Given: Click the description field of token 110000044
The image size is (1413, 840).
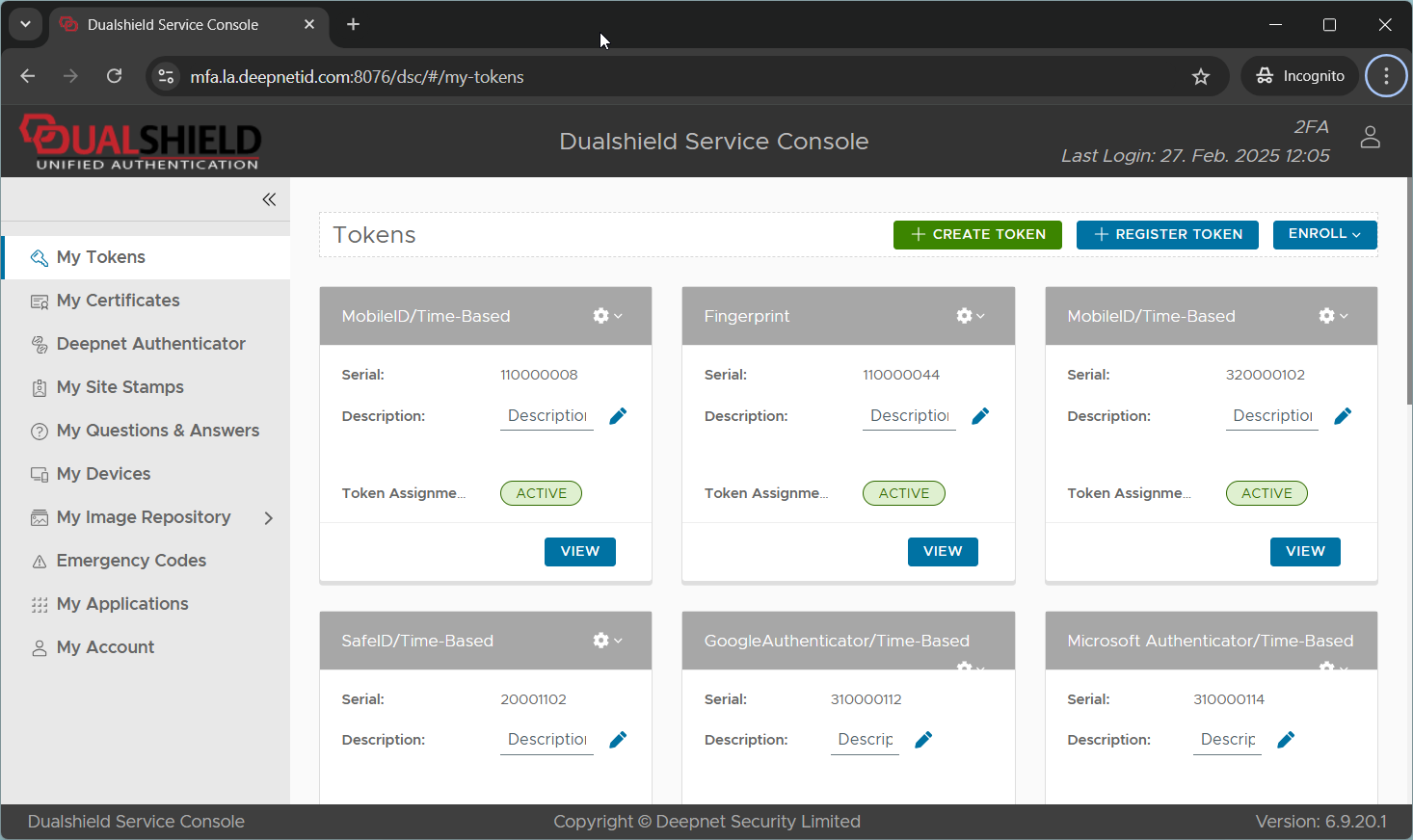Looking at the screenshot, I should (908, 416).
